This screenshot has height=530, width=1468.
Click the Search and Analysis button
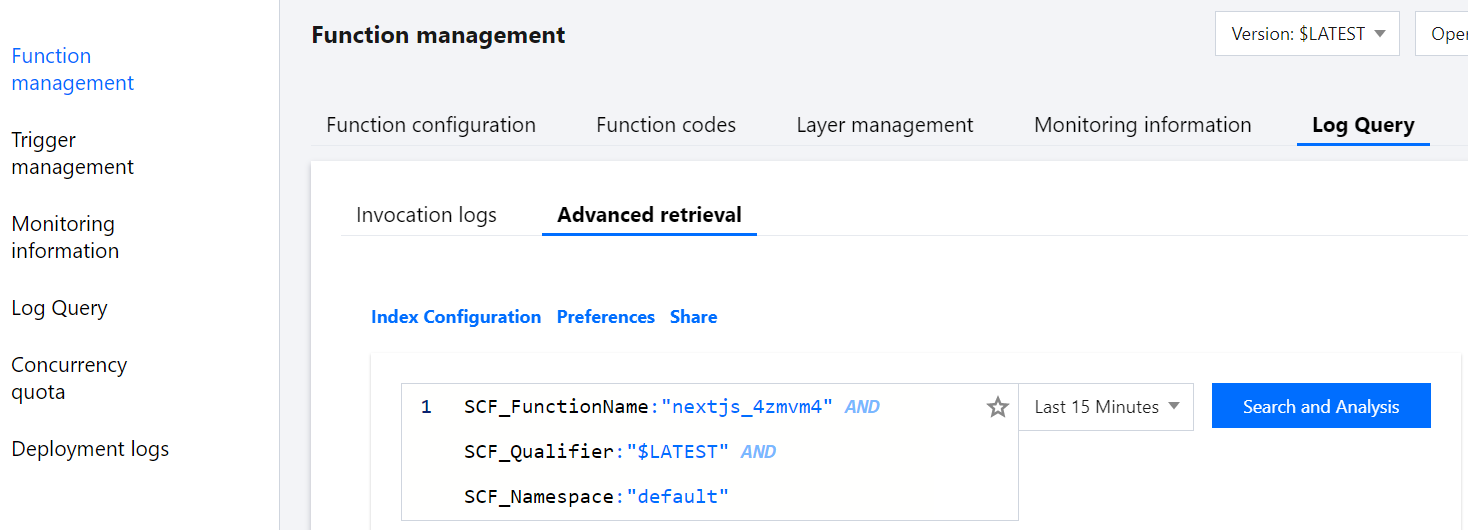coord(1320,407)
